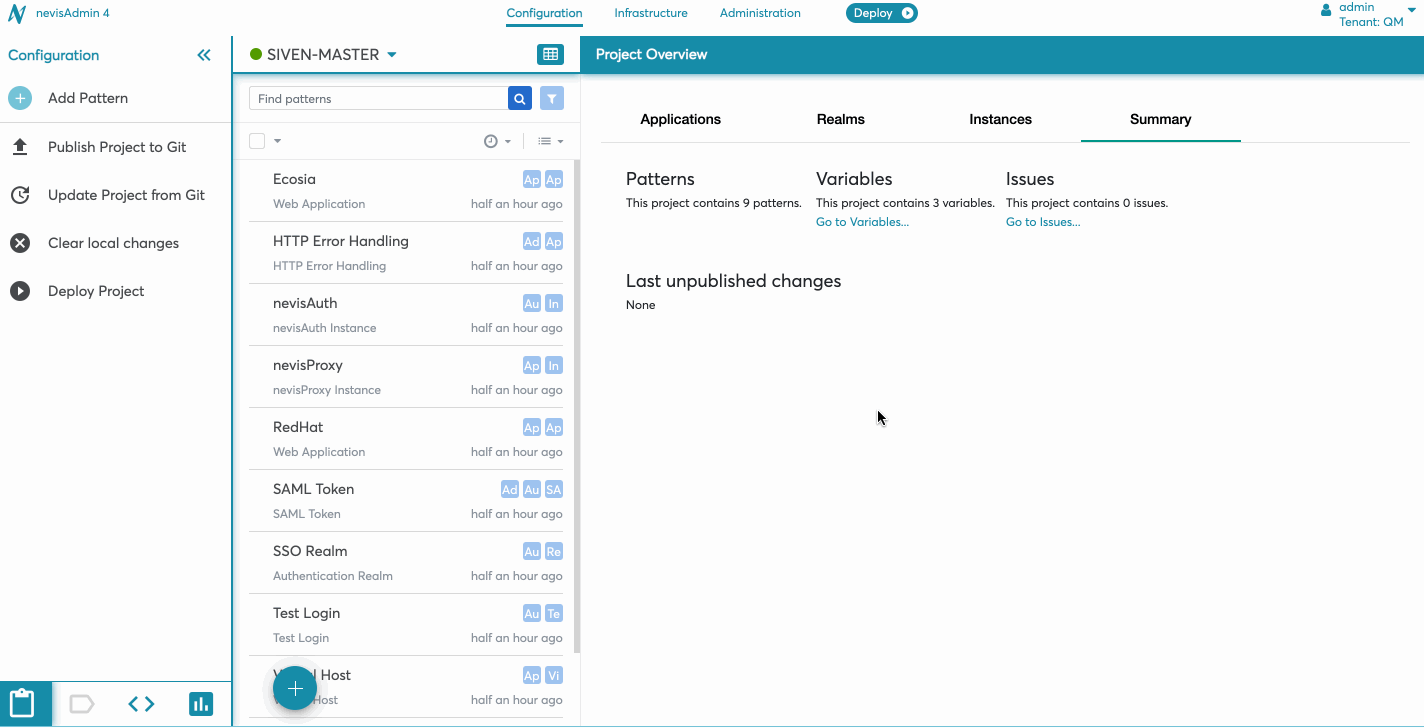Click the filter funnel icon

tap(552, 98)
